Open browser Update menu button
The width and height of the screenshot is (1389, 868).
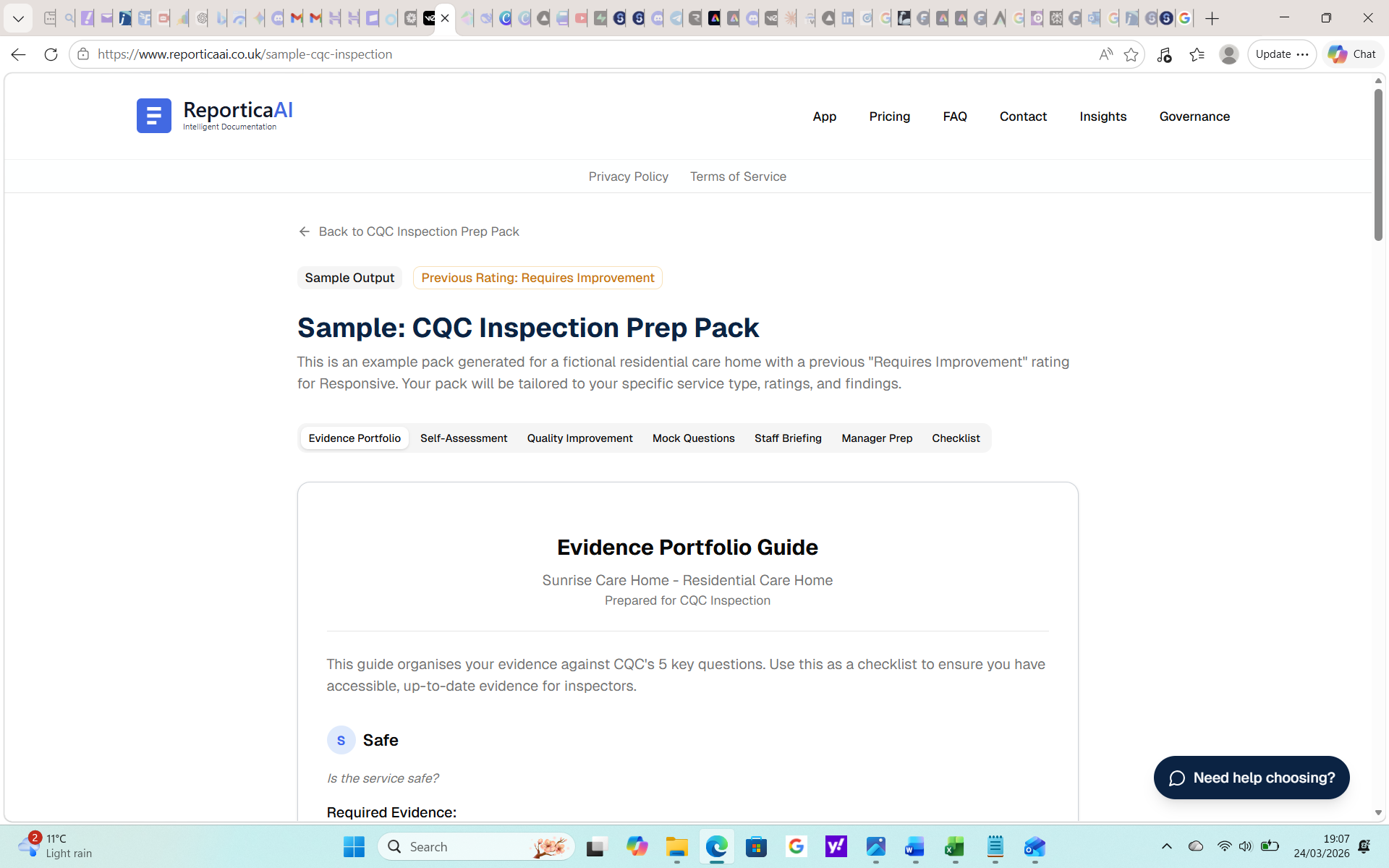tap(1282, 54)
